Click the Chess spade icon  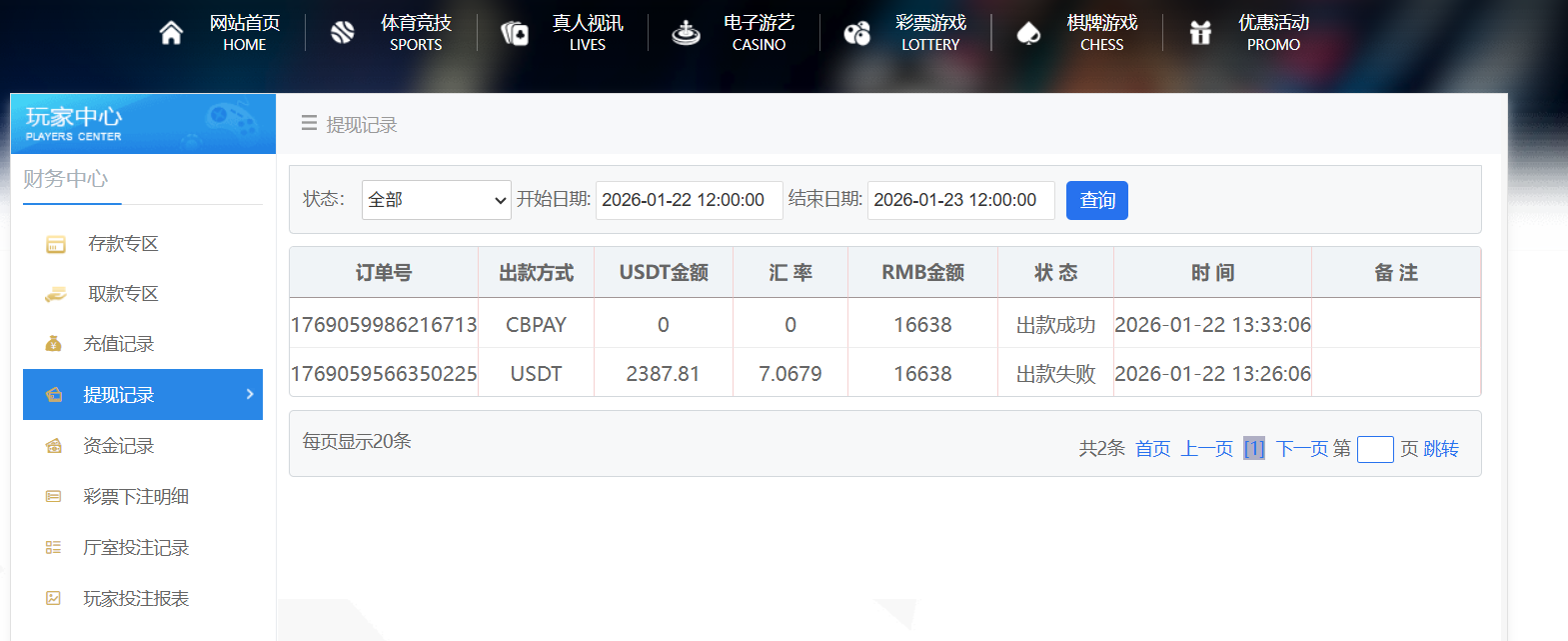[1028, 33]
